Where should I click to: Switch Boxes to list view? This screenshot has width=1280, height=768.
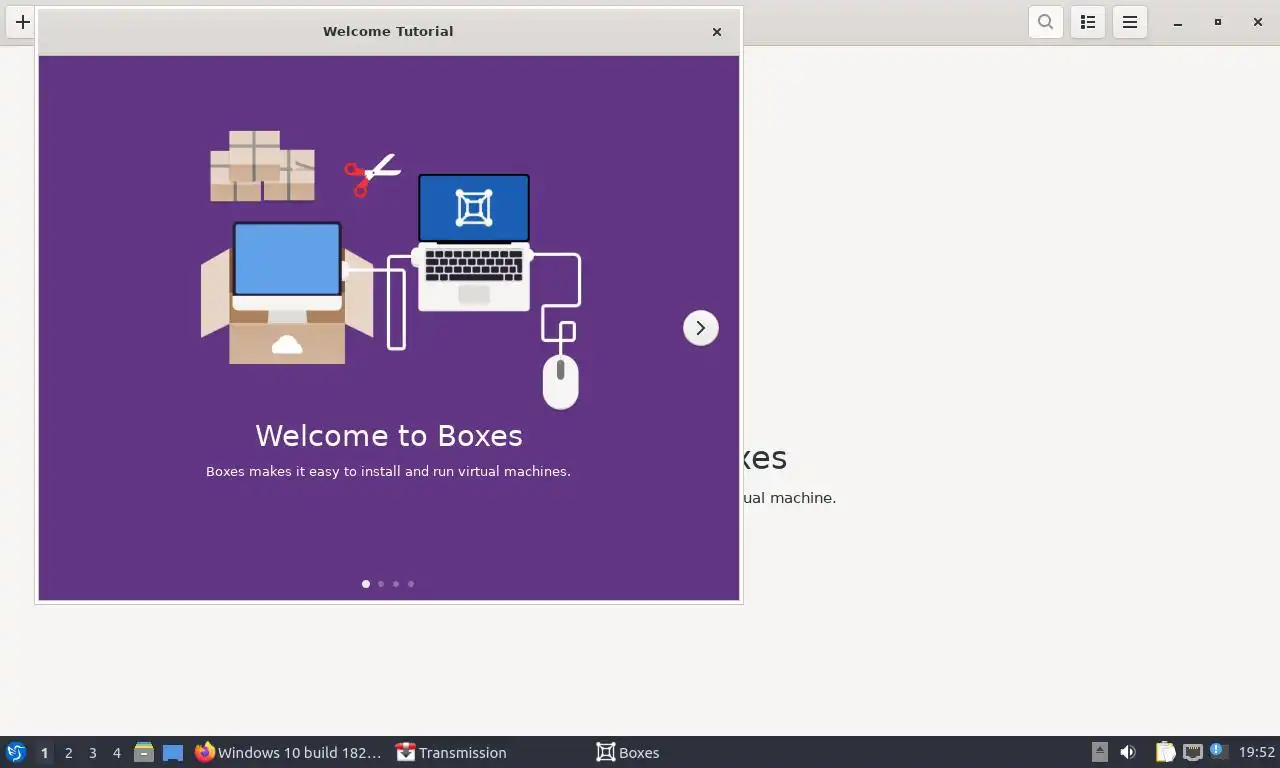click(1088, 22)
